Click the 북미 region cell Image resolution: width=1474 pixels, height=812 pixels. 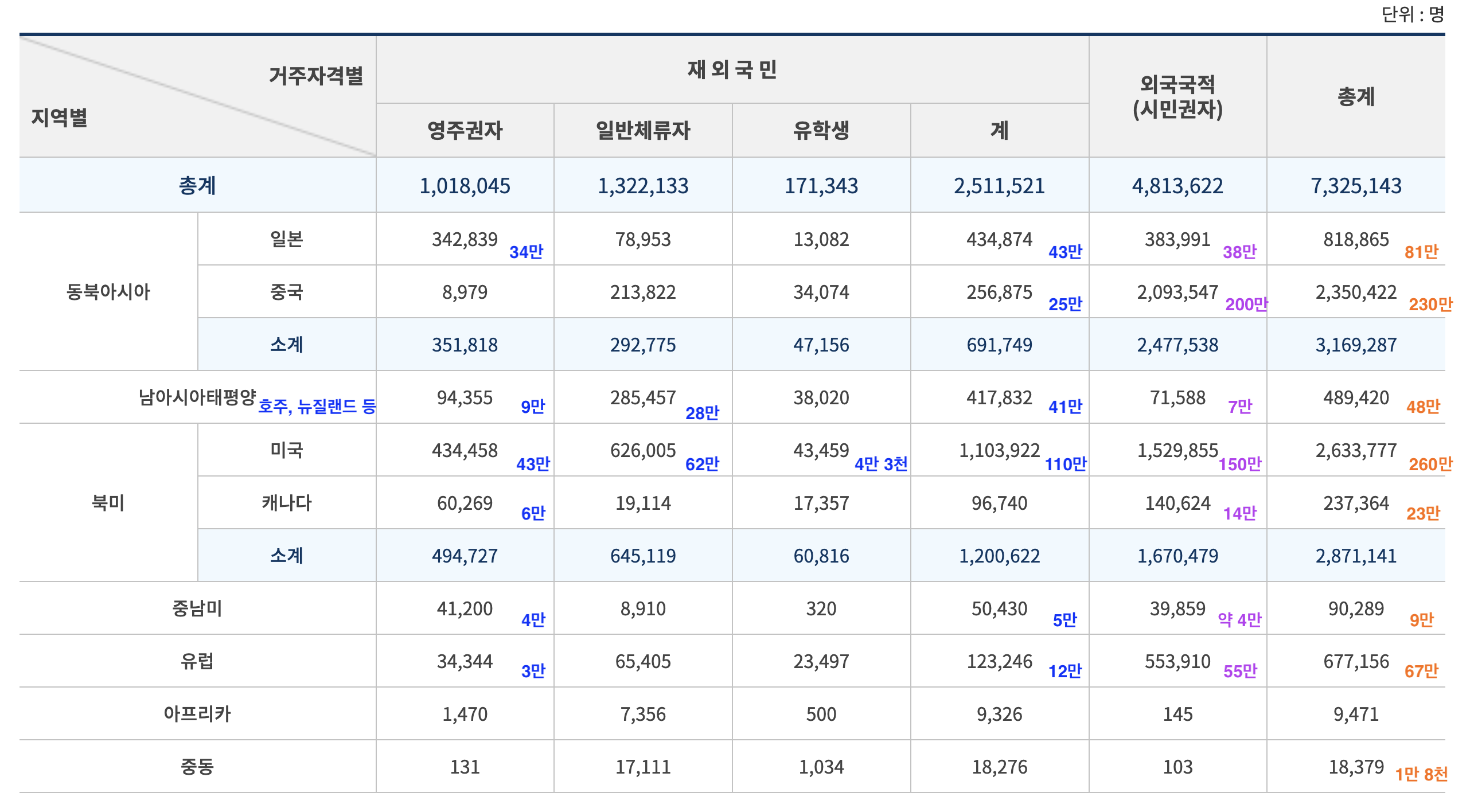click(x=108, y=503)
